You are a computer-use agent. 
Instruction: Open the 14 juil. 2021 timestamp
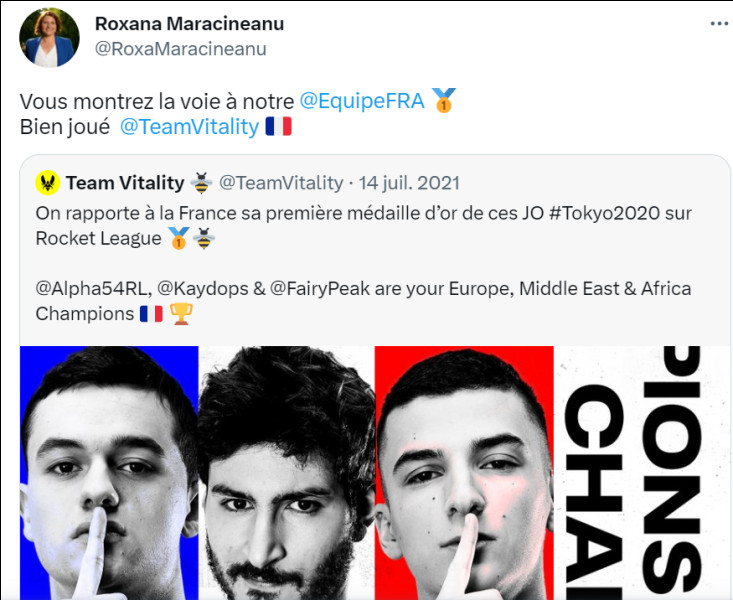coord(409,183)
